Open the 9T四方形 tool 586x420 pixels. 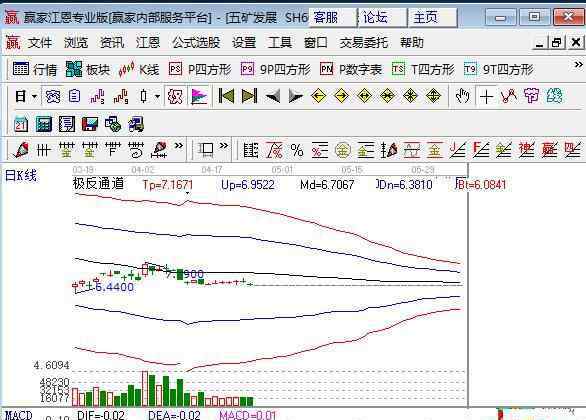pyautogui.click(x=499, y=69)
